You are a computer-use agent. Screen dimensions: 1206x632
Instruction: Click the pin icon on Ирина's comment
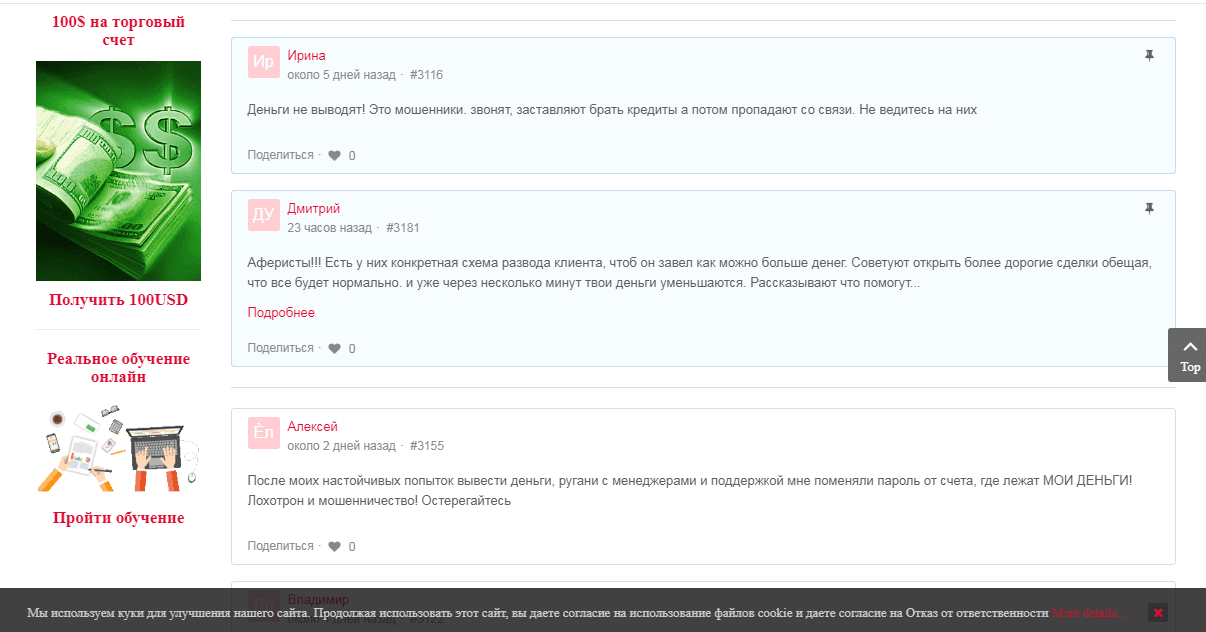[x=1149, y=56]
